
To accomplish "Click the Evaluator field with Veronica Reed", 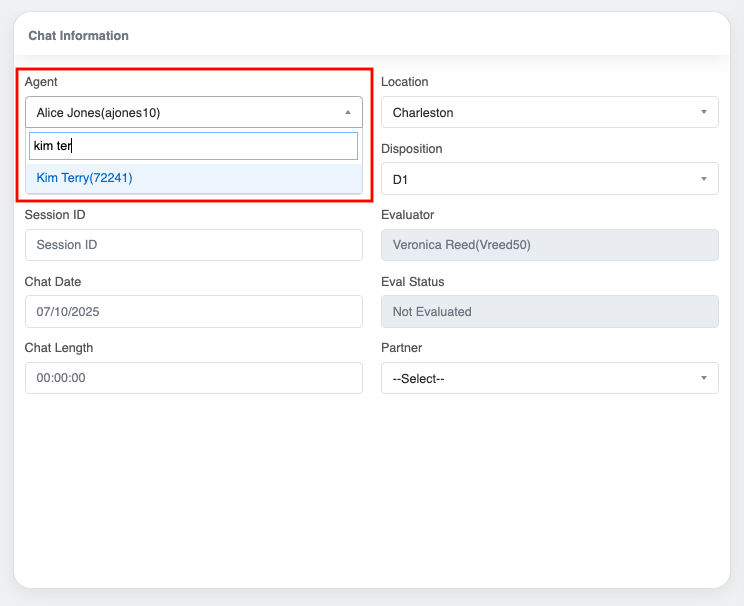I will pos(549,245).
